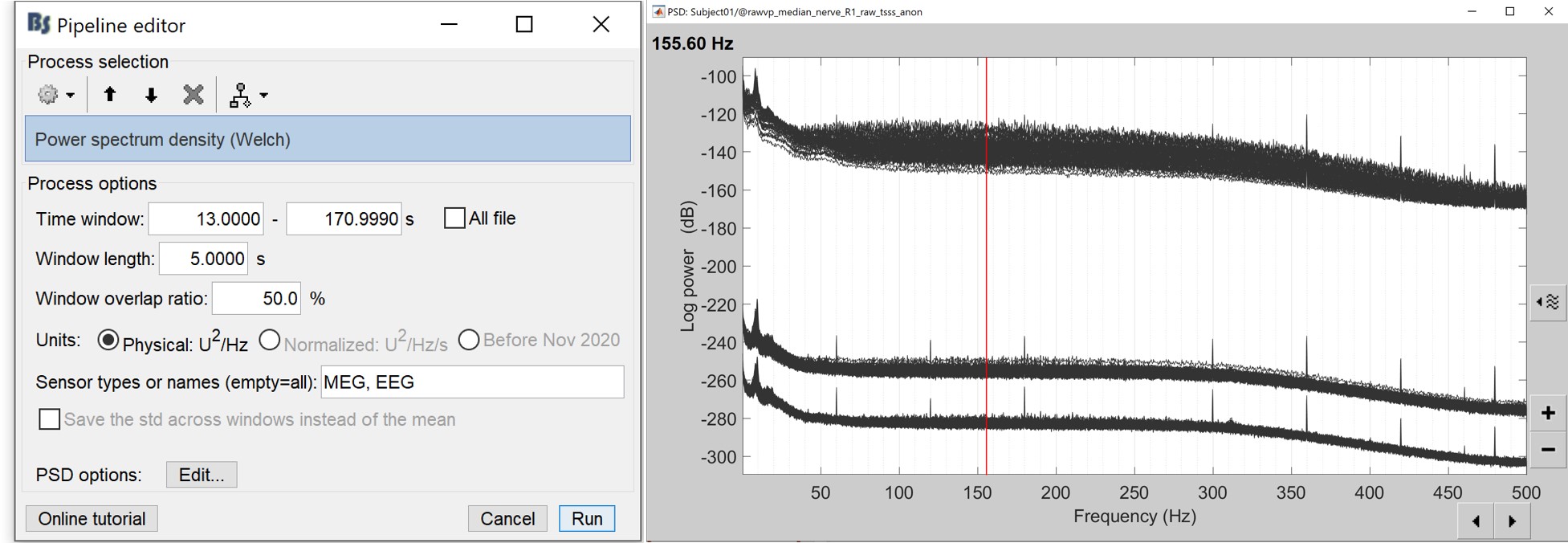Screen dimensions: 1568x543
Task: Select Physical U²/Hz units option
Action: pyautogui.click(x=108, y=341)
